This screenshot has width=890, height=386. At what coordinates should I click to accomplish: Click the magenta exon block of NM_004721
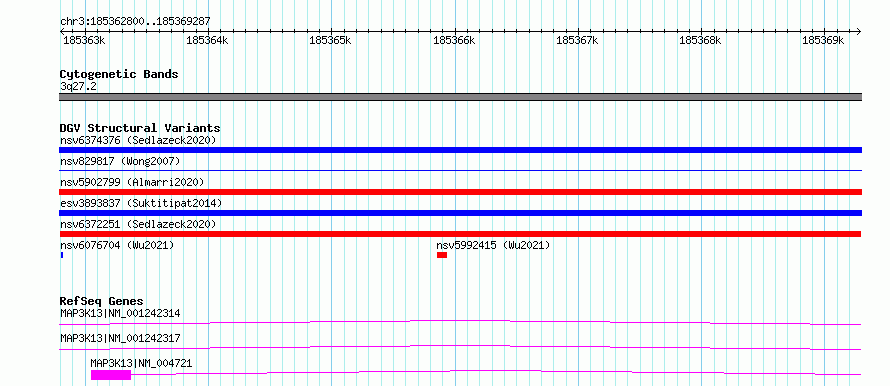click(x=111, y=375)
